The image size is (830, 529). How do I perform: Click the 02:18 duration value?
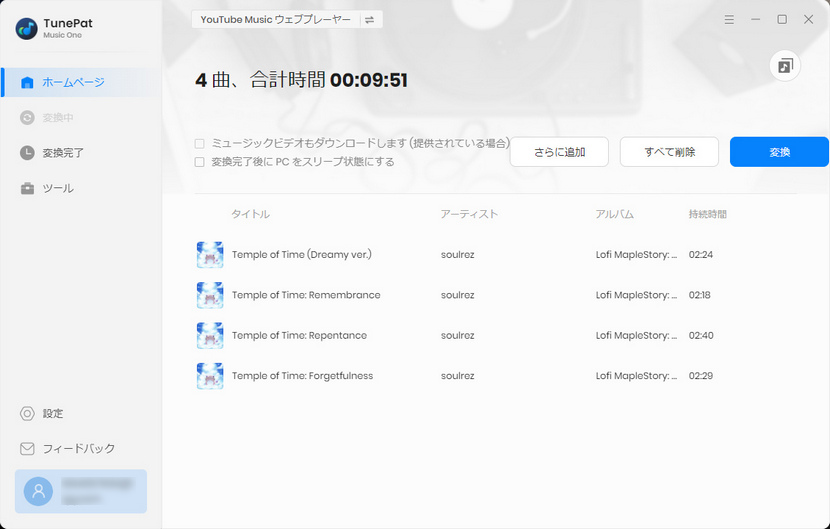click(x=699, y=295)
